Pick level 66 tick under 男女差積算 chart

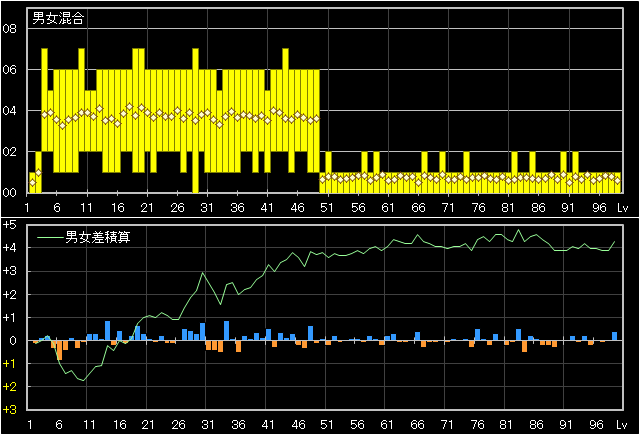click(417, 425)
